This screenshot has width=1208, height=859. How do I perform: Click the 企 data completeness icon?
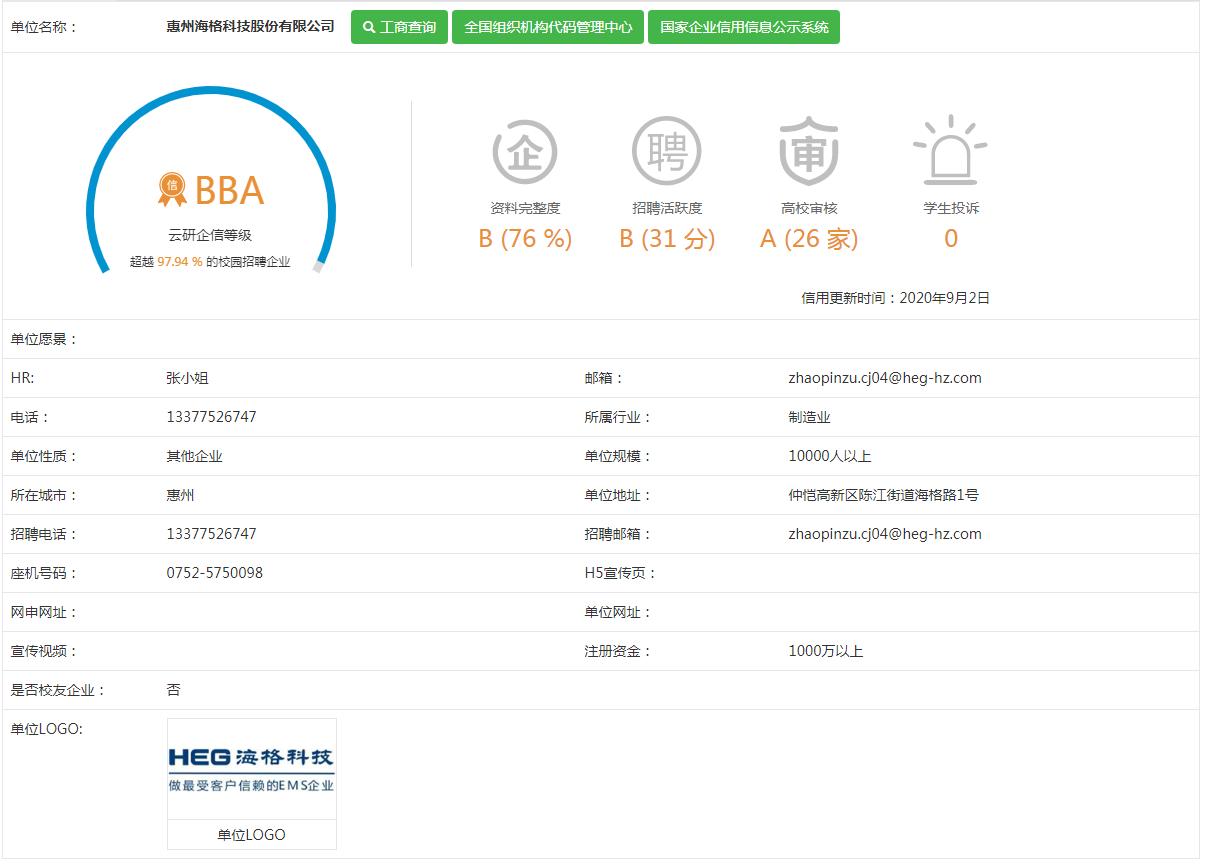(x=525, y=152)
